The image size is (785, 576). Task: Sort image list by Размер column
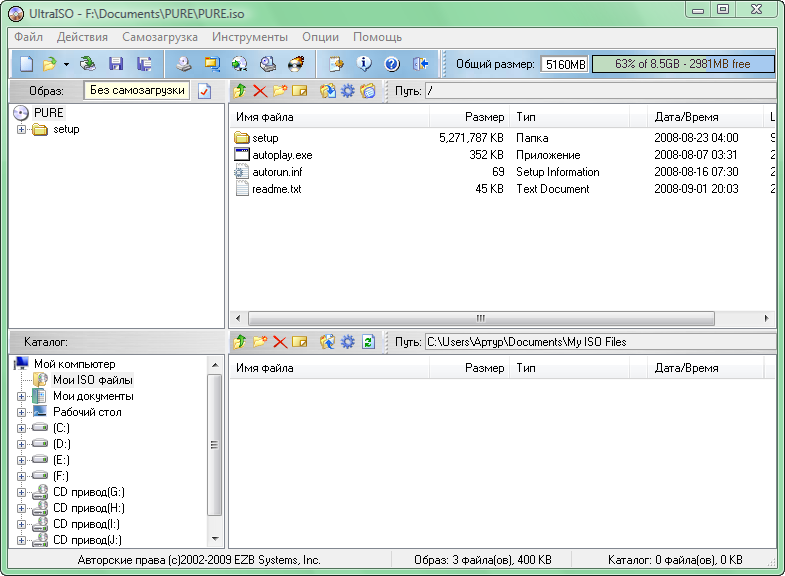tap(469, 117)
